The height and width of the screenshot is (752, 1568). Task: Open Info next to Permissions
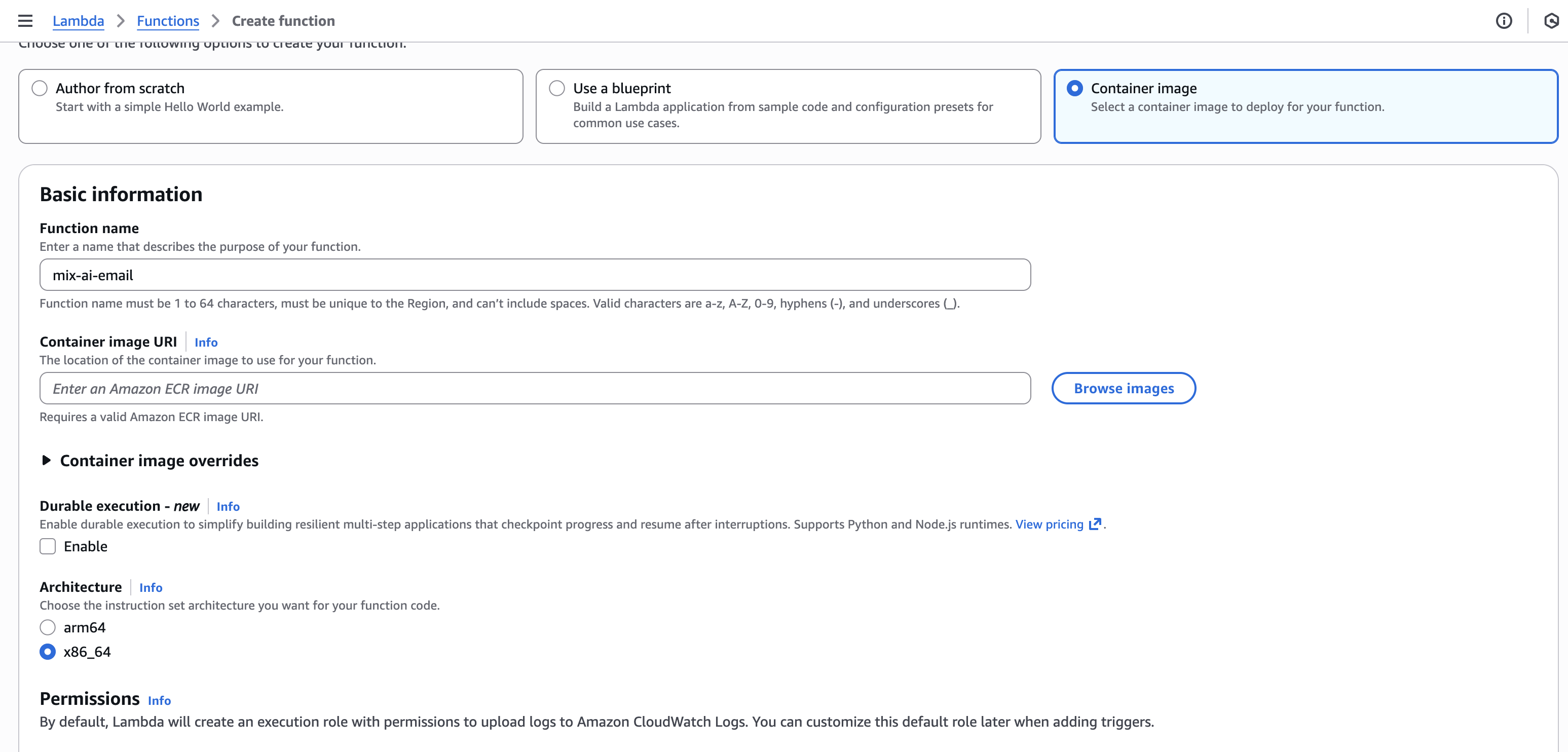160,701
